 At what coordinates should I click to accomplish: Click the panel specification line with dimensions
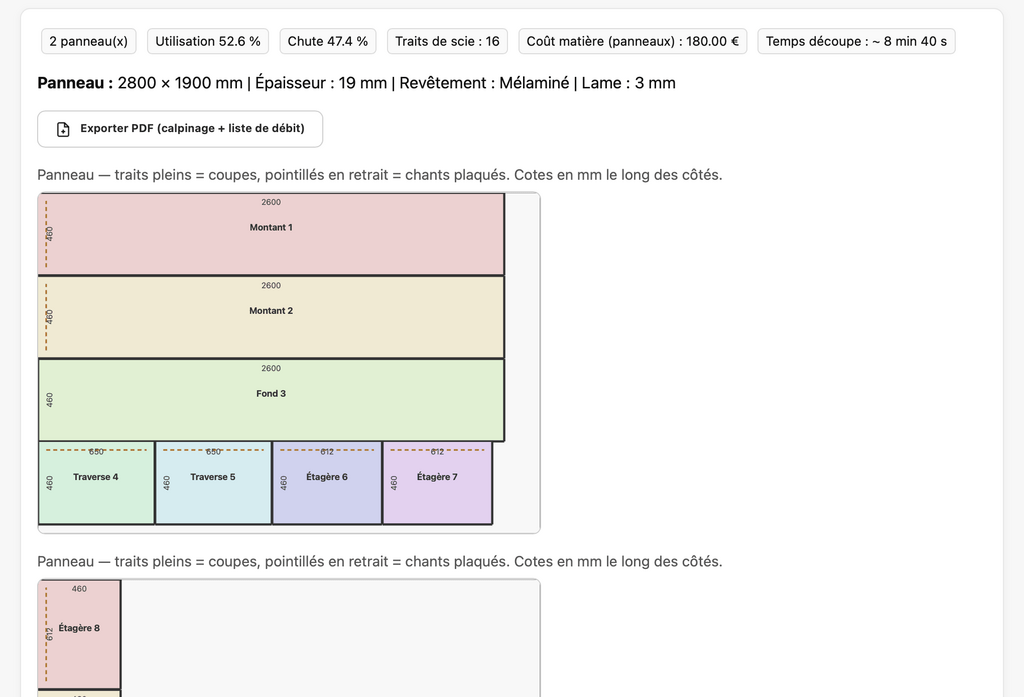click(356, 83)
